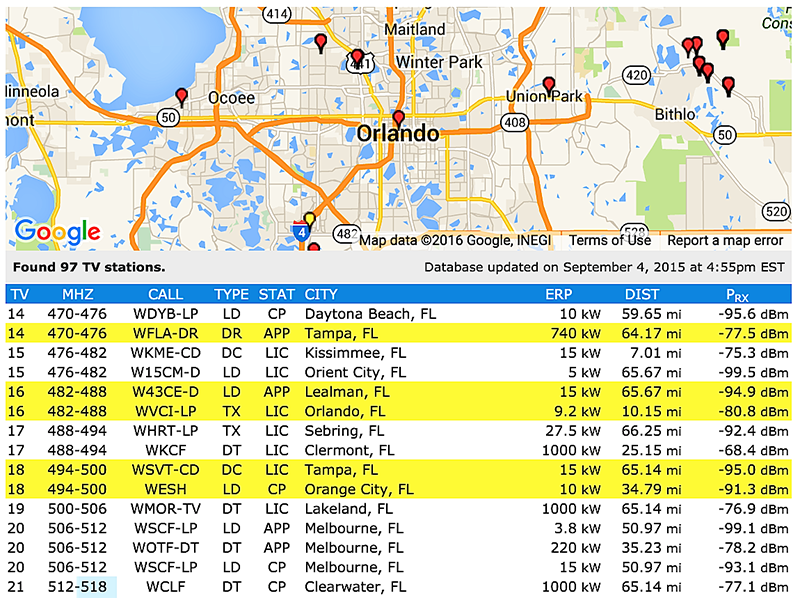This screenshot has width=800, height=598.
Task: Click the 740 kW ERP value
Action: pyautogui.click(x=576, y=333)
